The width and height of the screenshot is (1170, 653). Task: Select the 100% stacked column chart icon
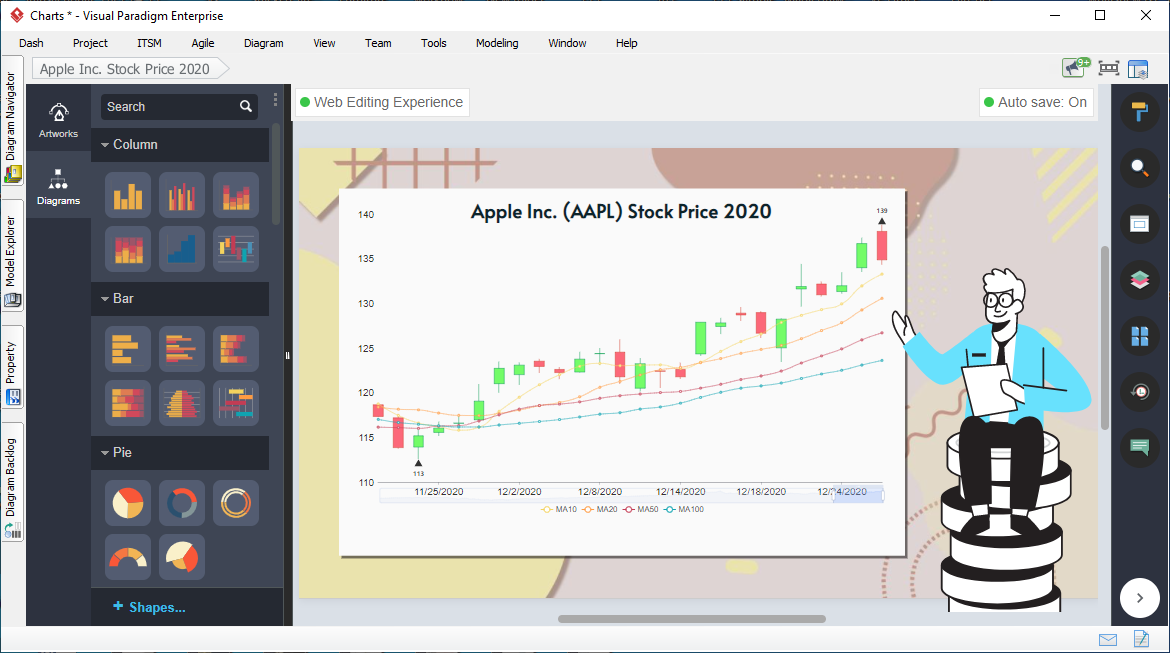tap(128, 249)
